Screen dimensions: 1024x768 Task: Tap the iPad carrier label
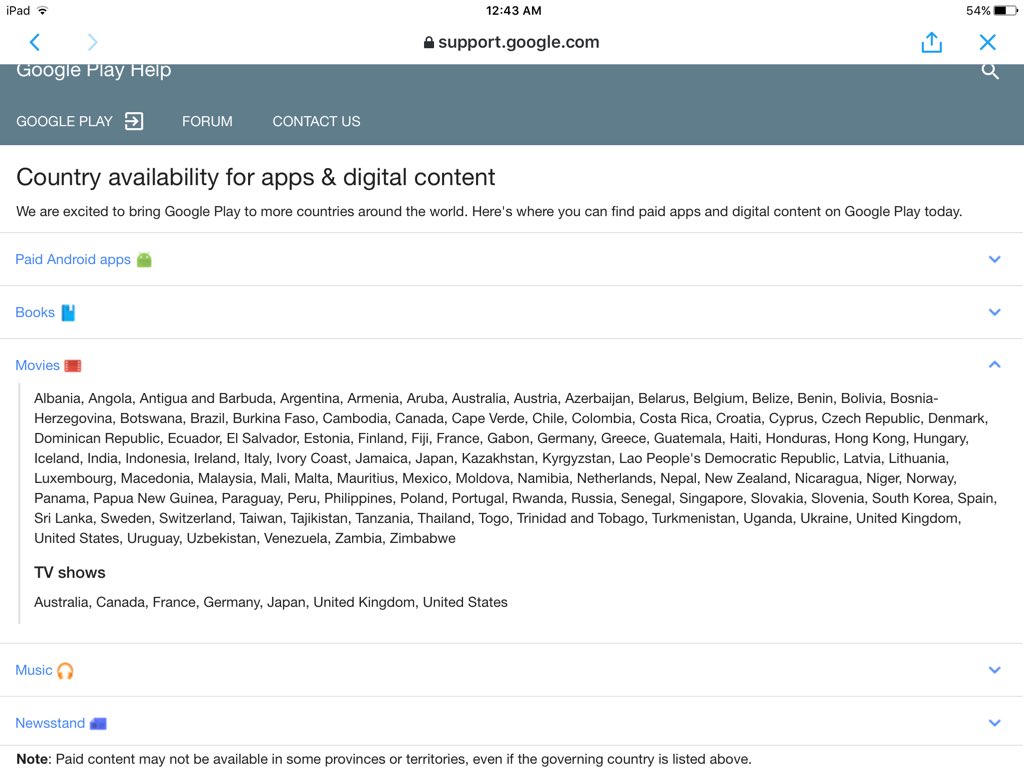(x=18, y=10)
